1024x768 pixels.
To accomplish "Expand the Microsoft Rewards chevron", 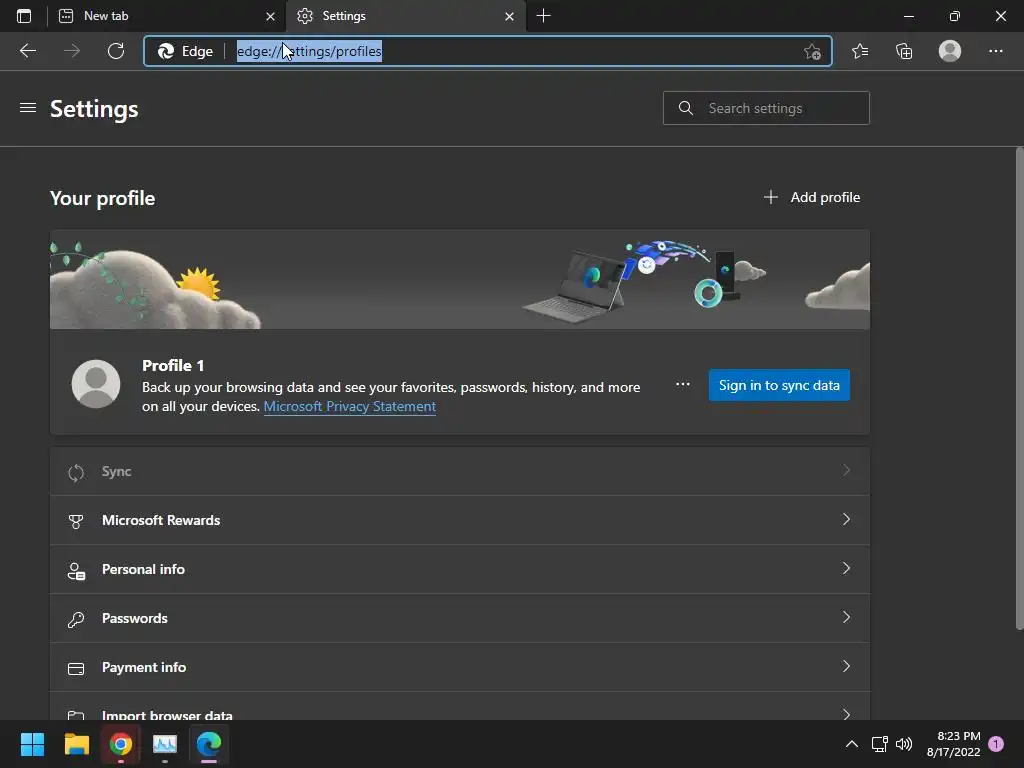I will [846, 519].
